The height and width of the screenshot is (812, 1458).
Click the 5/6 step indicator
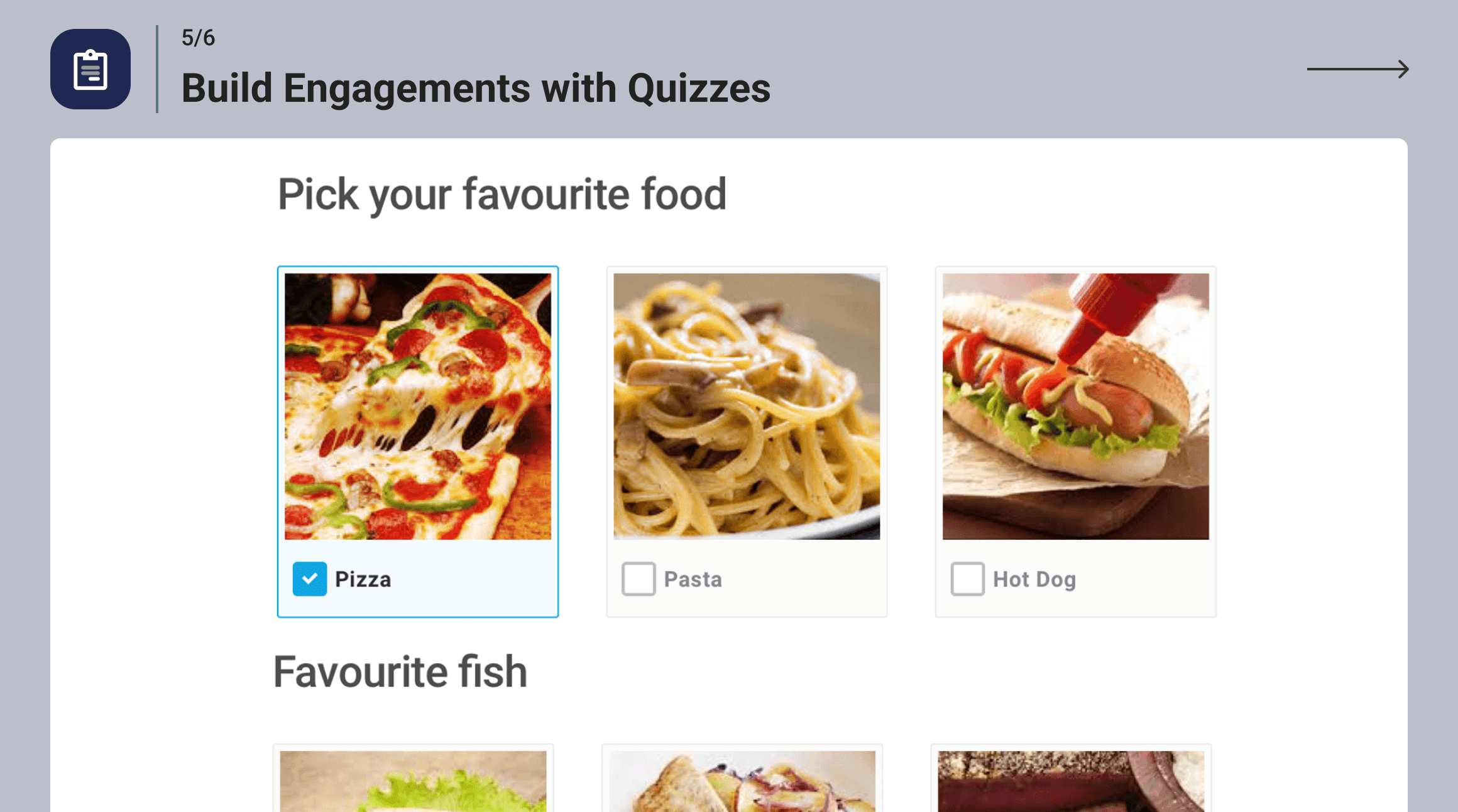(198, 38)
